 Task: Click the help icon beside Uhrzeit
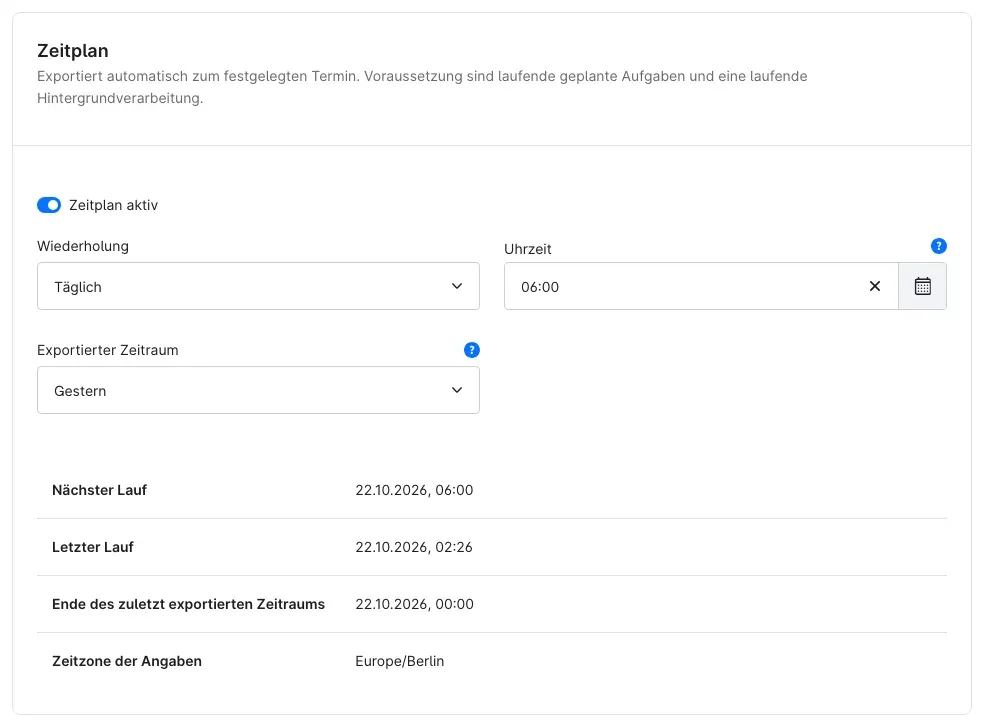pos(939,246)
